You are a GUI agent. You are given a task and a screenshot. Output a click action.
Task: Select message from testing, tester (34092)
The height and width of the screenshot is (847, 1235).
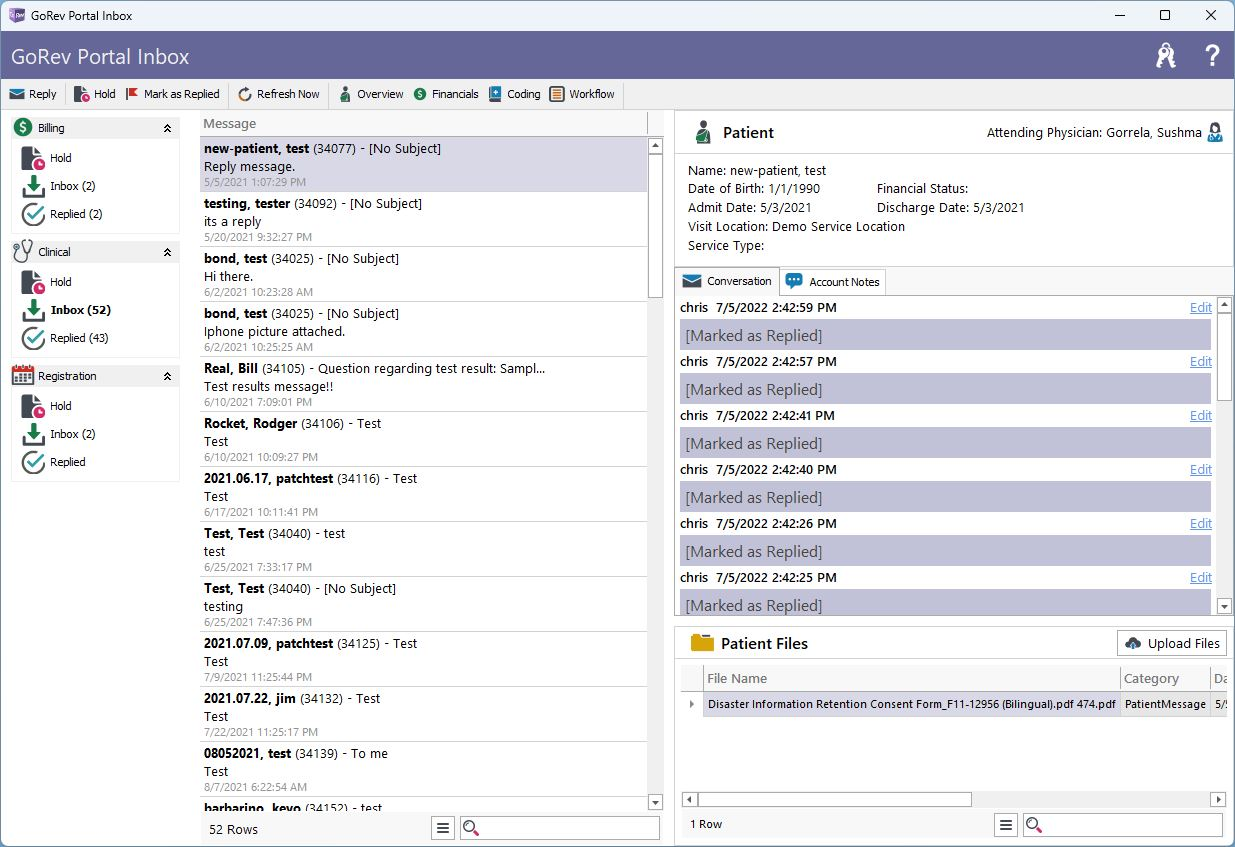424,220
